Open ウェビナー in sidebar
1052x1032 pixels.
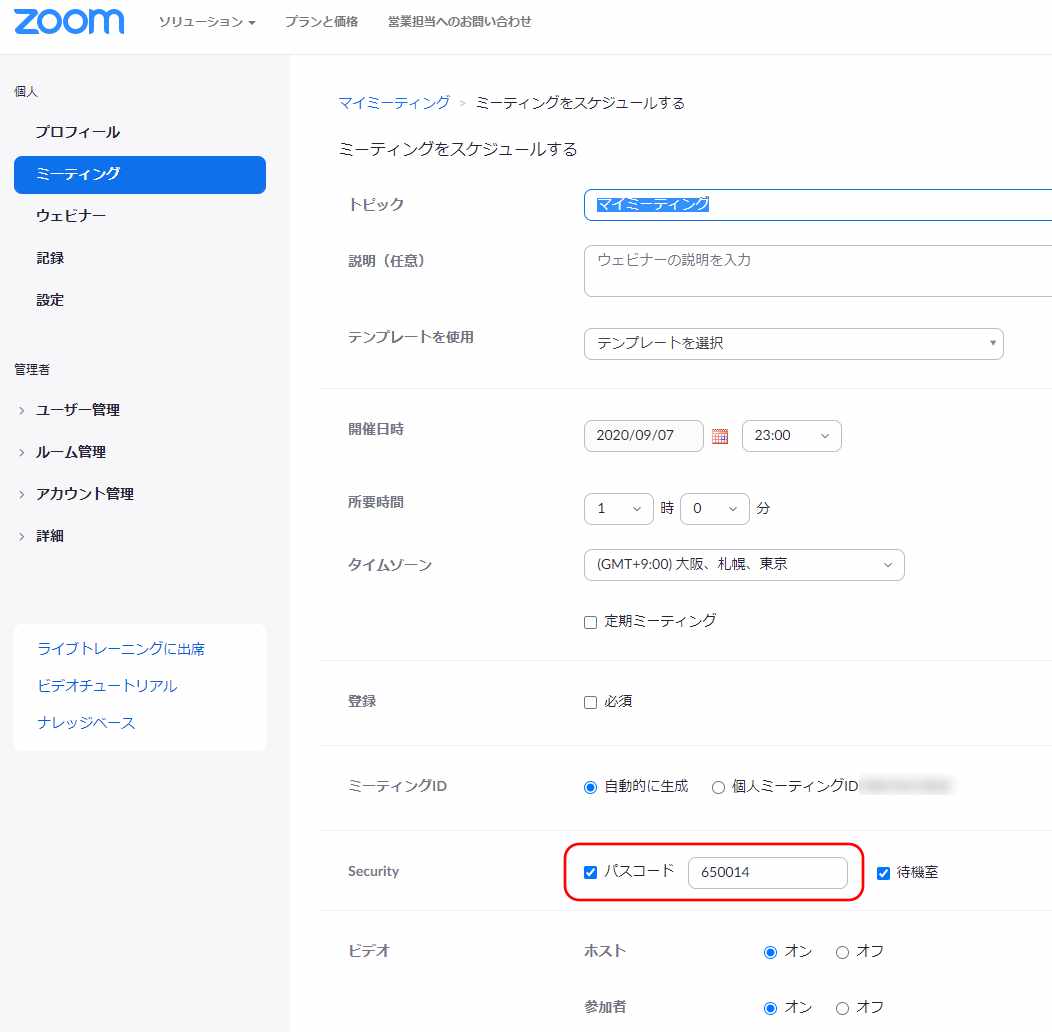[71, 216]
